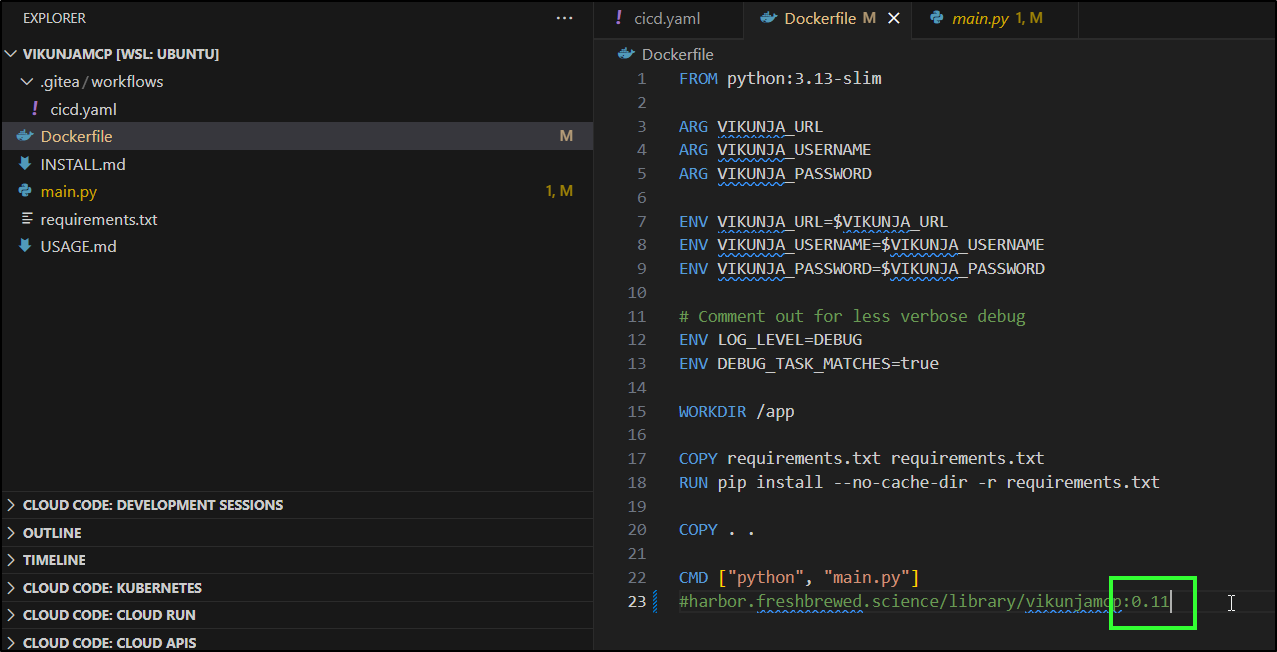Click the Python icon next to main.py in Explorer
Viewport: 1277px width, 652px height.
point(25,191)
